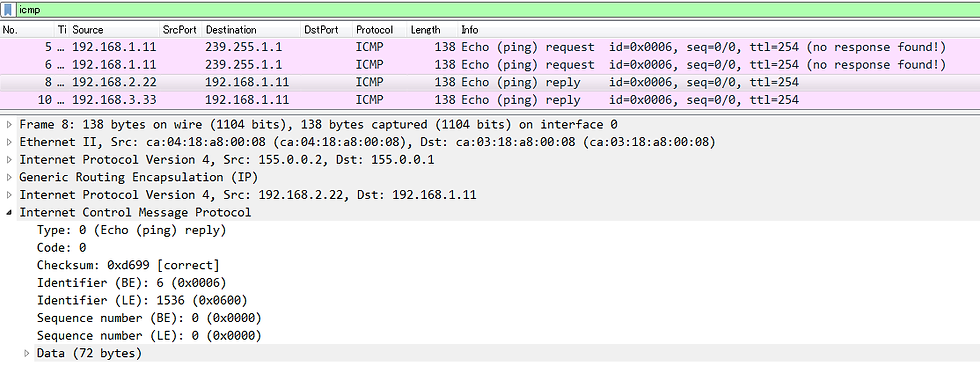The width and height of the screenshot is (980, 366).
Task: Sort by the Destination column header
Action: (x=252, y=29)
